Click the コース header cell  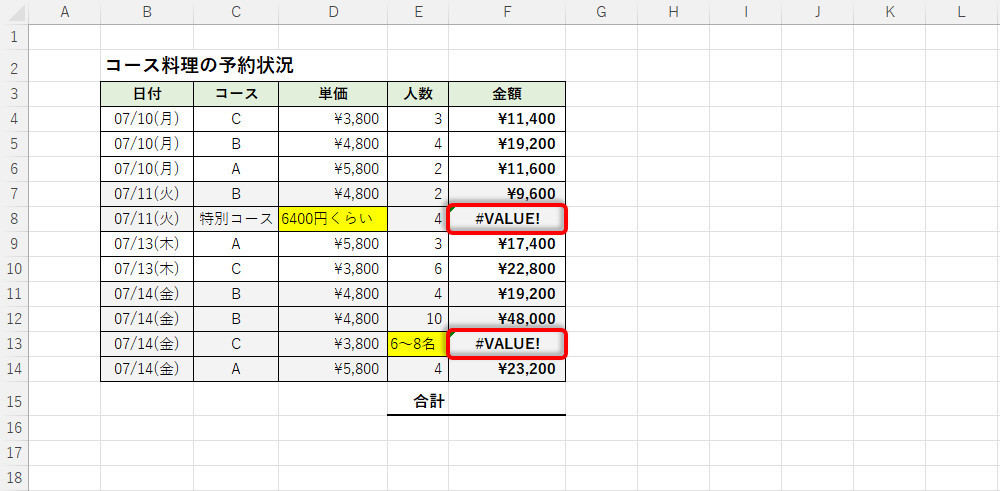pos(236,94)
